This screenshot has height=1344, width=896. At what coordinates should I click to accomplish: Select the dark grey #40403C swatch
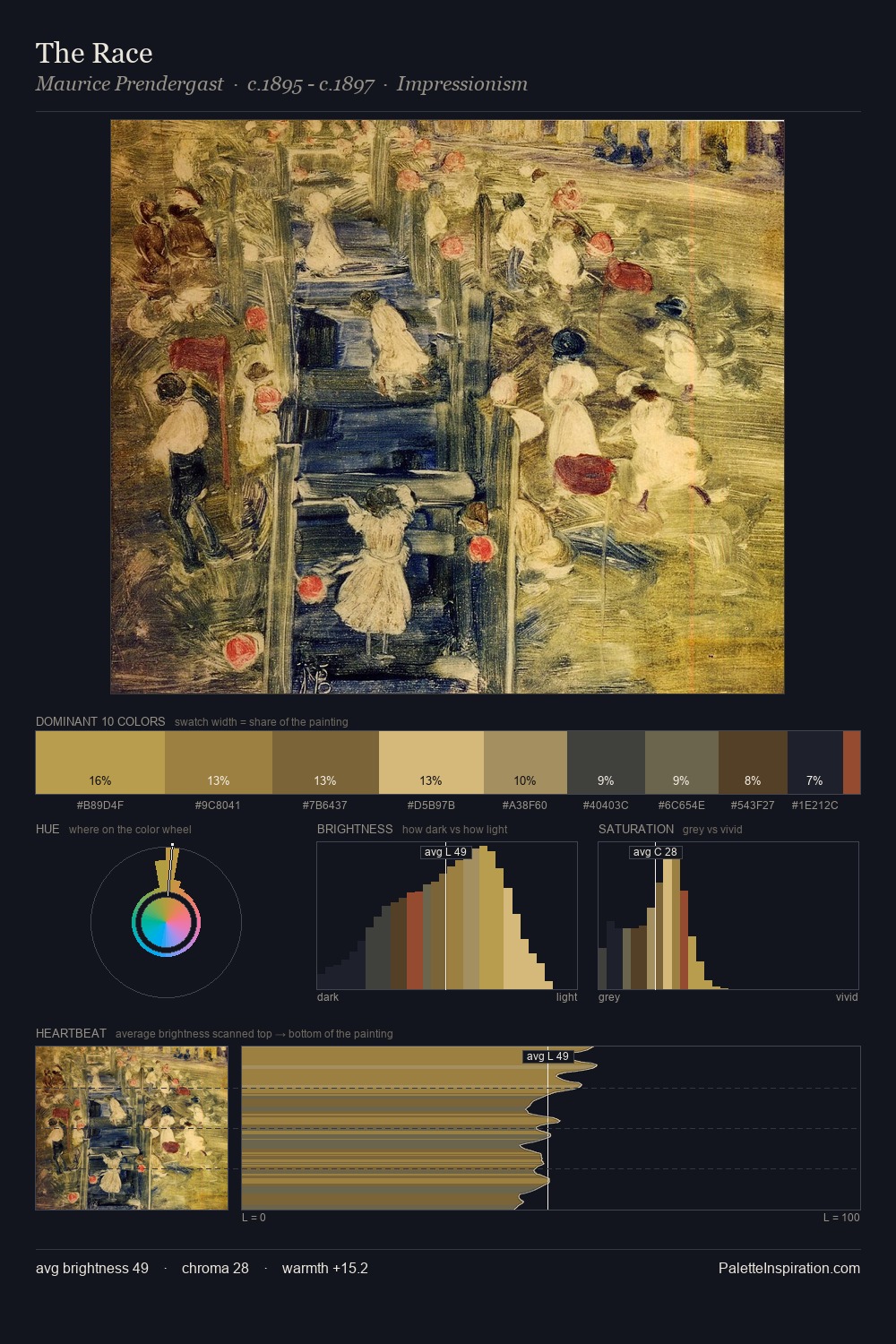pyautogui.click(x=606, y=762)
